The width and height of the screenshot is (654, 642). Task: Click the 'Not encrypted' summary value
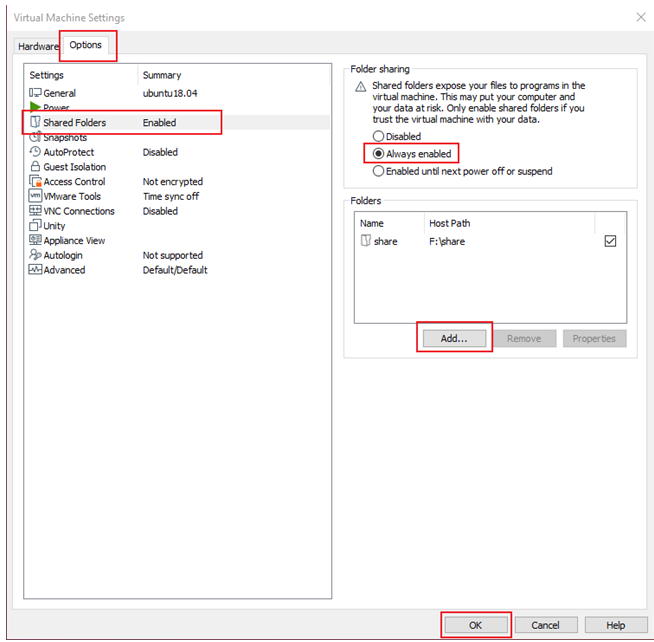pyautogui.click(x=173, y=181)
